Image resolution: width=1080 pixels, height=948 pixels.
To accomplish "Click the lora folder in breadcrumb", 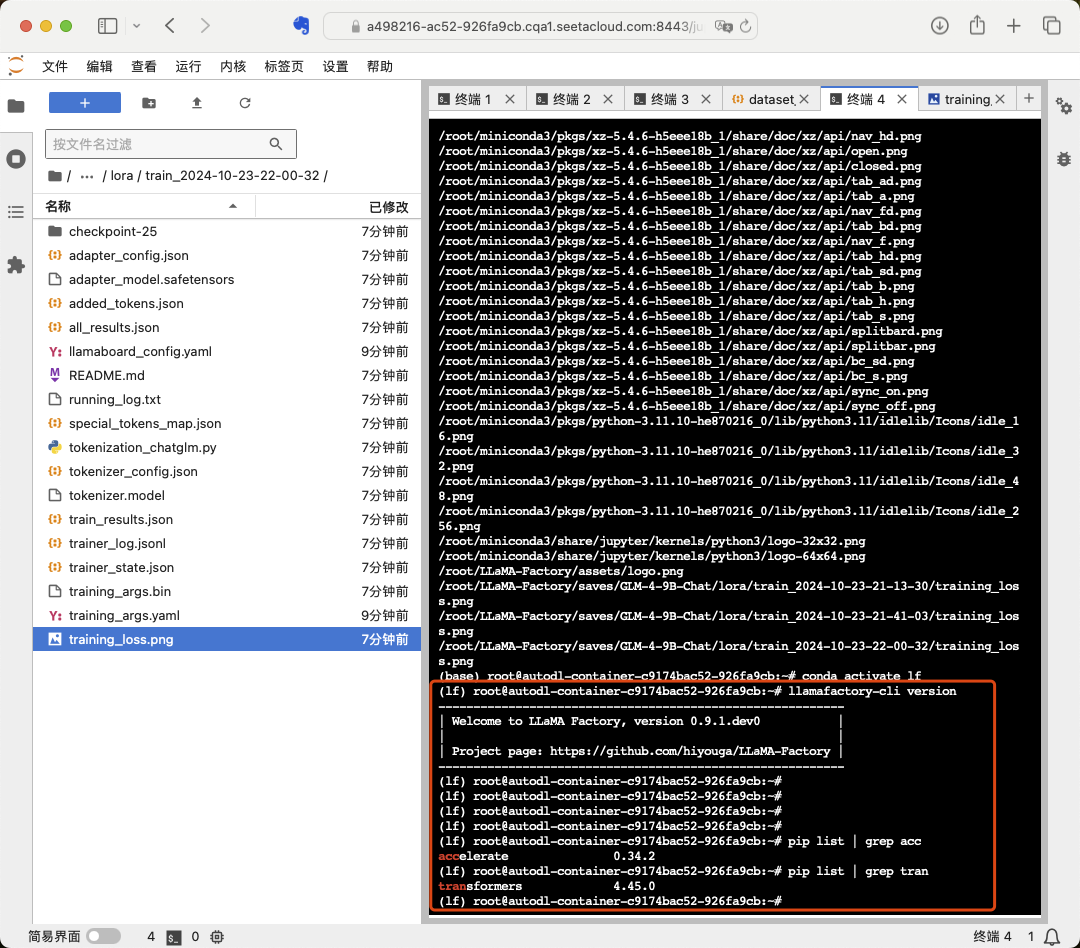I will tap(121, 176).
